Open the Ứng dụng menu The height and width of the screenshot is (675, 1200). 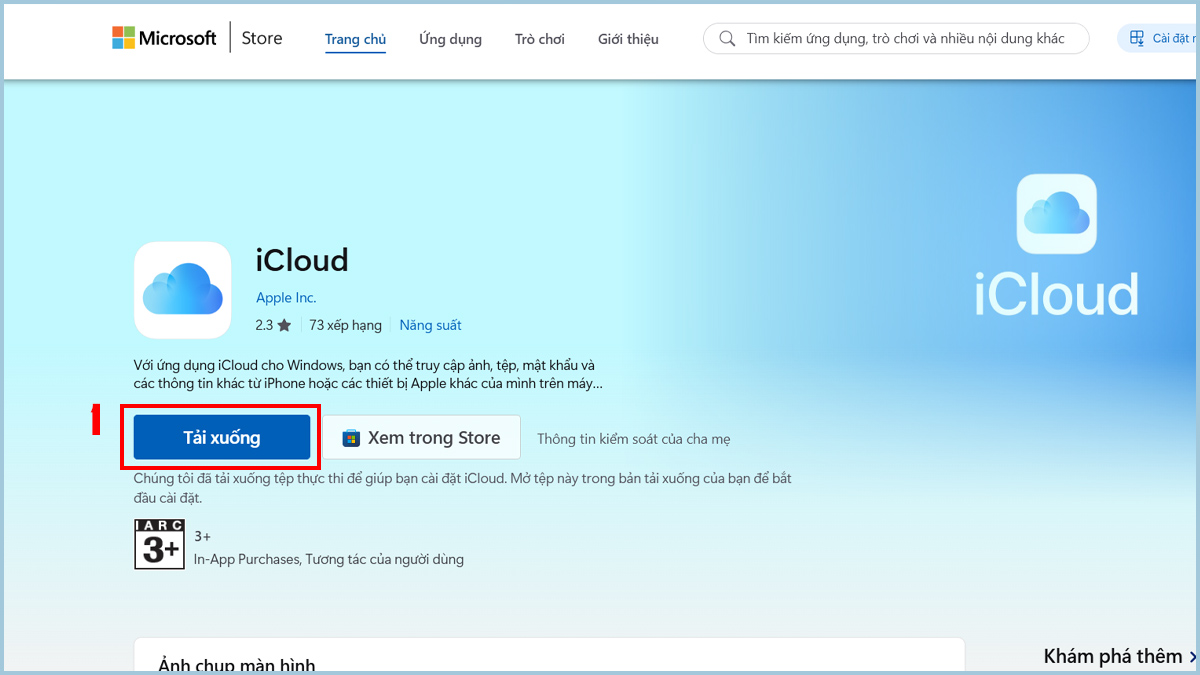click(450, 40)
